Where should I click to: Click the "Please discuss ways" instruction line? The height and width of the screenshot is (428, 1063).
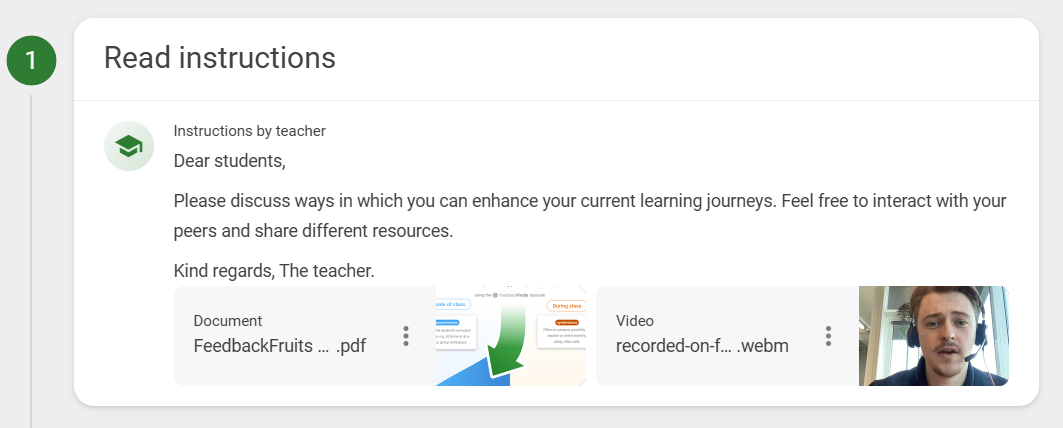pos(590,200)
